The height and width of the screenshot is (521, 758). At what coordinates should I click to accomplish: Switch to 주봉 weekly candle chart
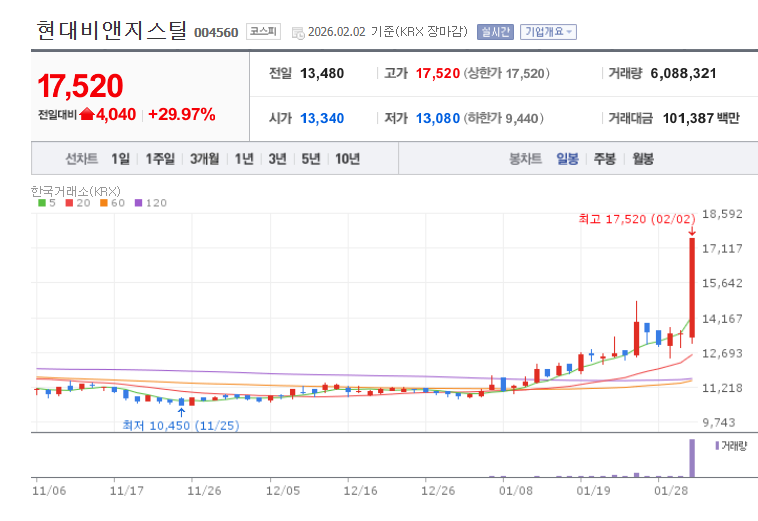point(605,159)
